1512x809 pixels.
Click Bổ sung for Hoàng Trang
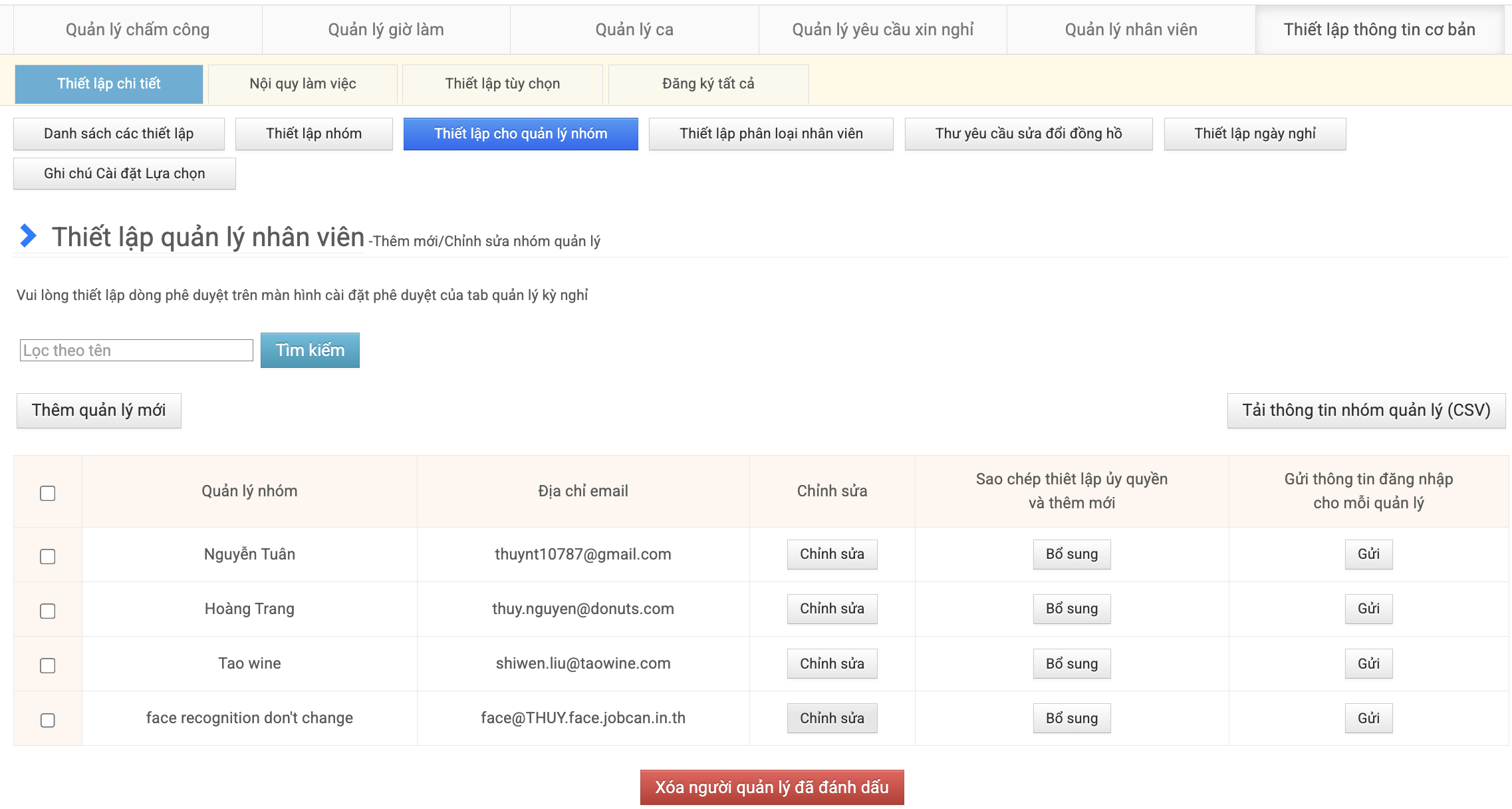click(x=1071, y=609)
